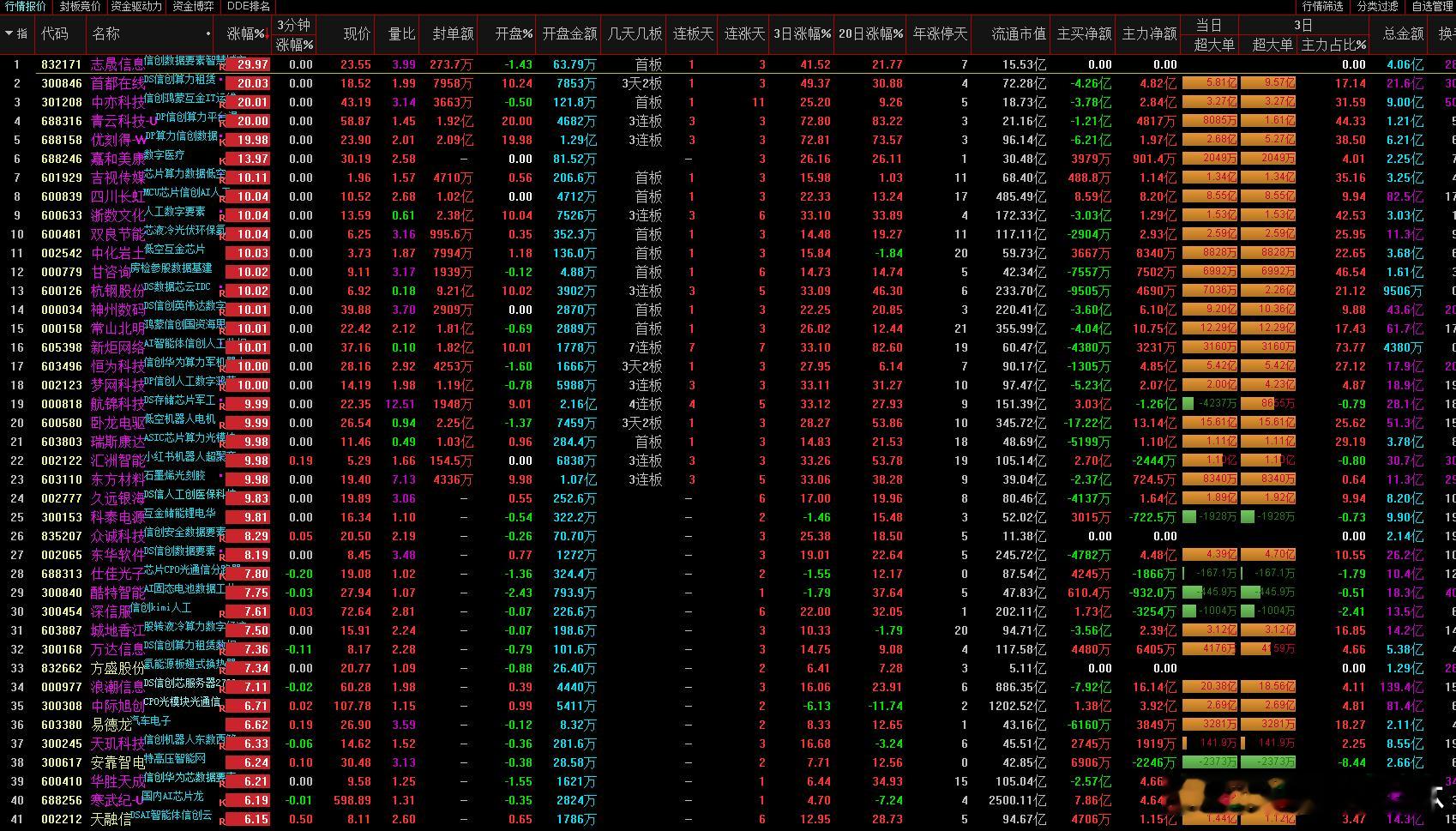Click the 12.51 量比 value
The image size is (1456, 831).
(400, 404)
